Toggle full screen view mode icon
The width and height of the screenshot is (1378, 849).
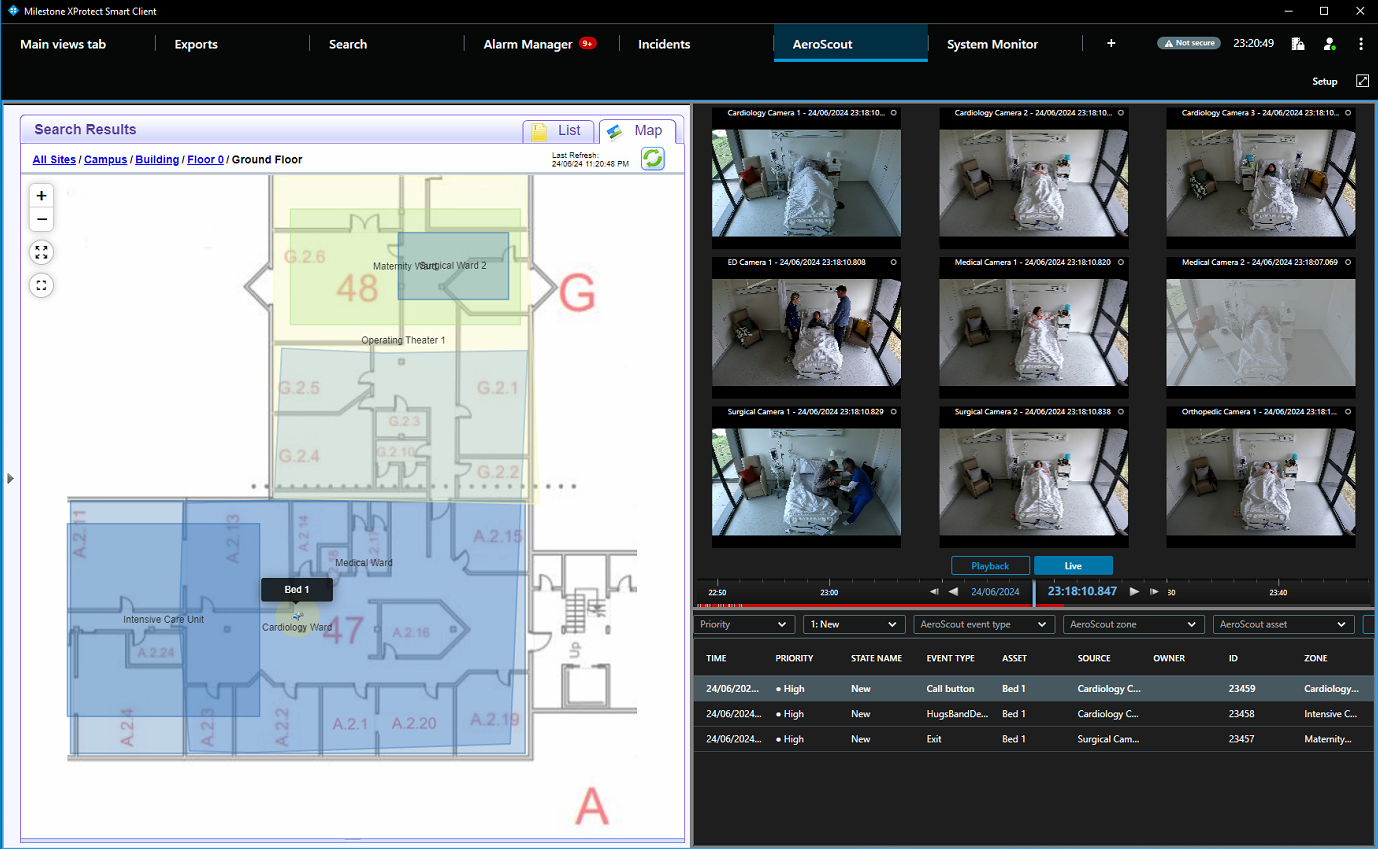click(1362, 81)
